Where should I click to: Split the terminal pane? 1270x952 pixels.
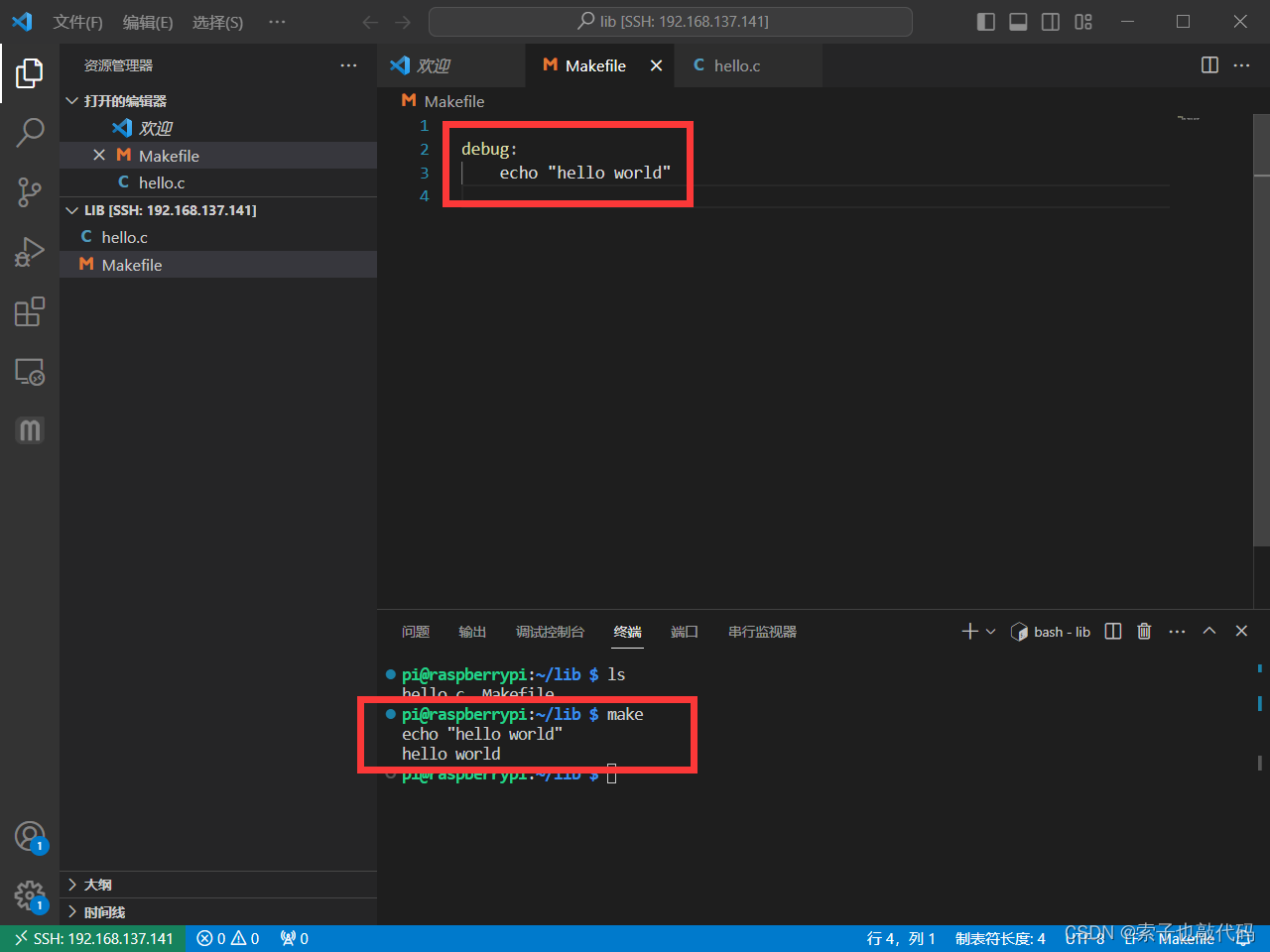point(1113,632)
